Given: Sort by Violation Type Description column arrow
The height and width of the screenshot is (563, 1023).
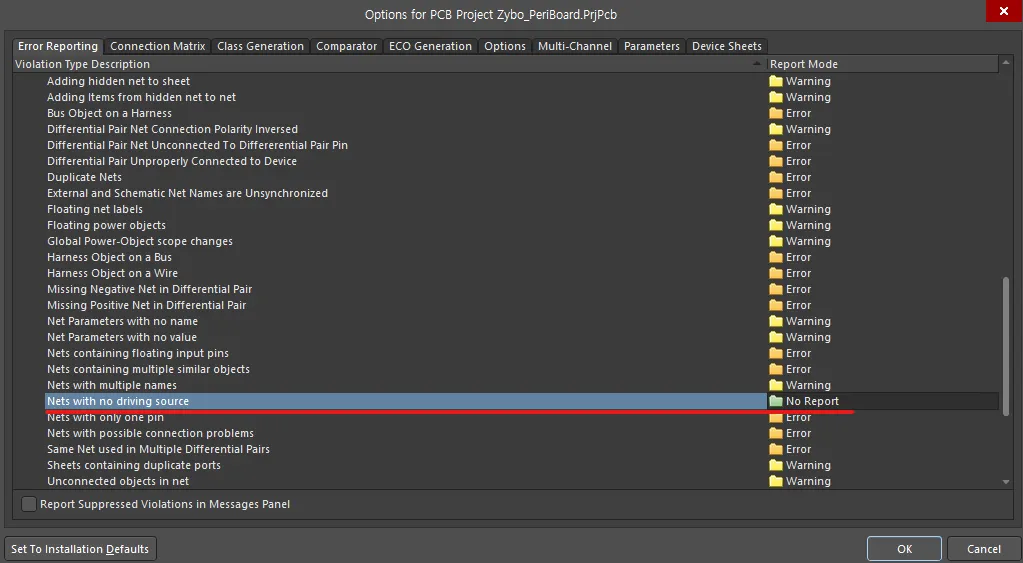Looking at the screenshot, I should pyautogui.click(x=757, y=64).
